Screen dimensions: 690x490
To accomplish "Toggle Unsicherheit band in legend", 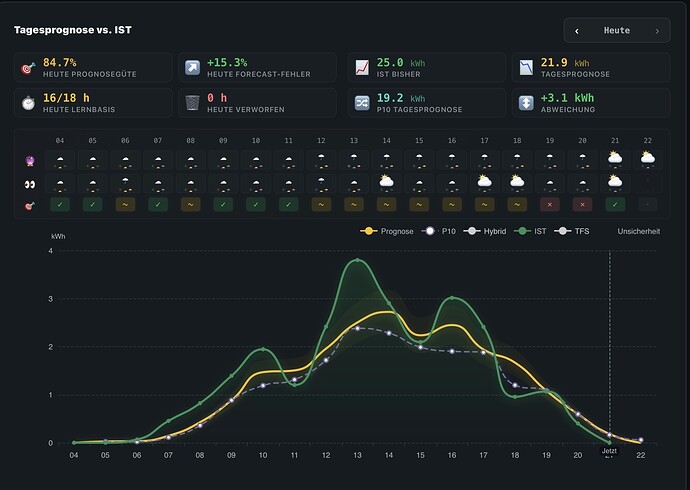I will coord(639,231).
